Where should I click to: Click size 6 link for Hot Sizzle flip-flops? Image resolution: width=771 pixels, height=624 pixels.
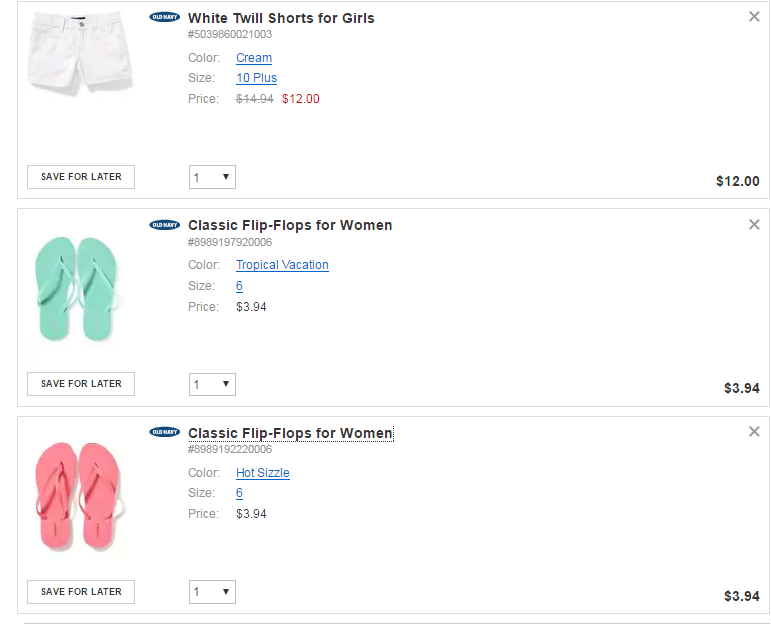pos(239,493)
